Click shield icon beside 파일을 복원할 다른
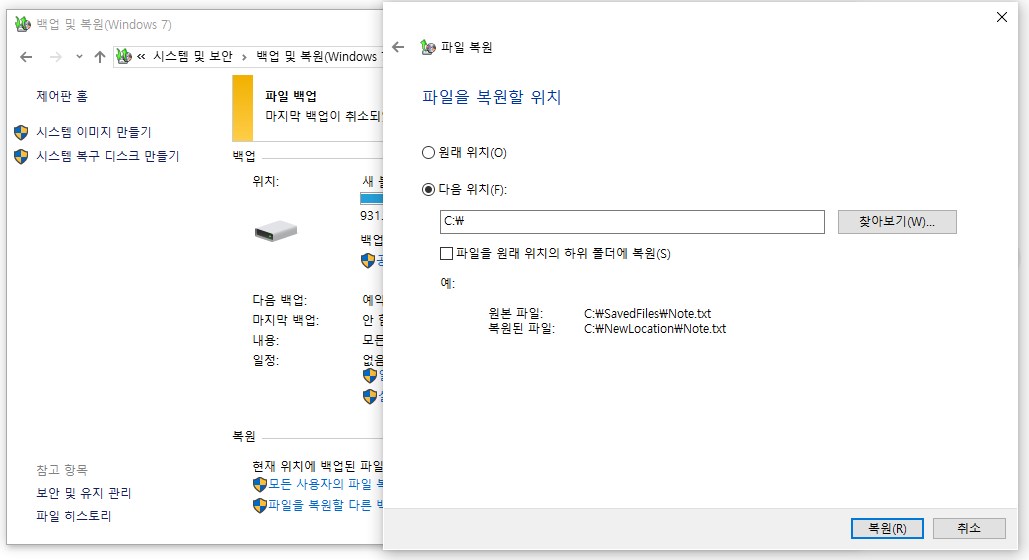 point(260,506)
